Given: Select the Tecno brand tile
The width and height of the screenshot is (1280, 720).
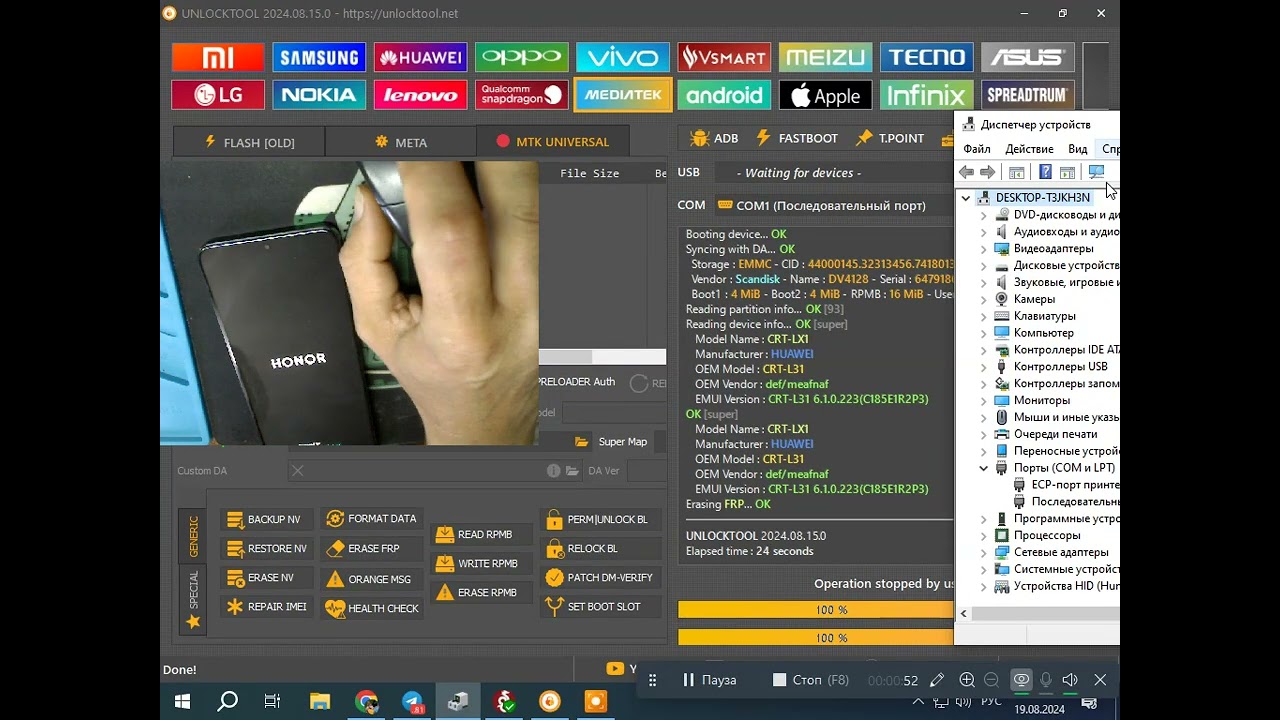Looking at the screenshot, I should click(926, 57).
